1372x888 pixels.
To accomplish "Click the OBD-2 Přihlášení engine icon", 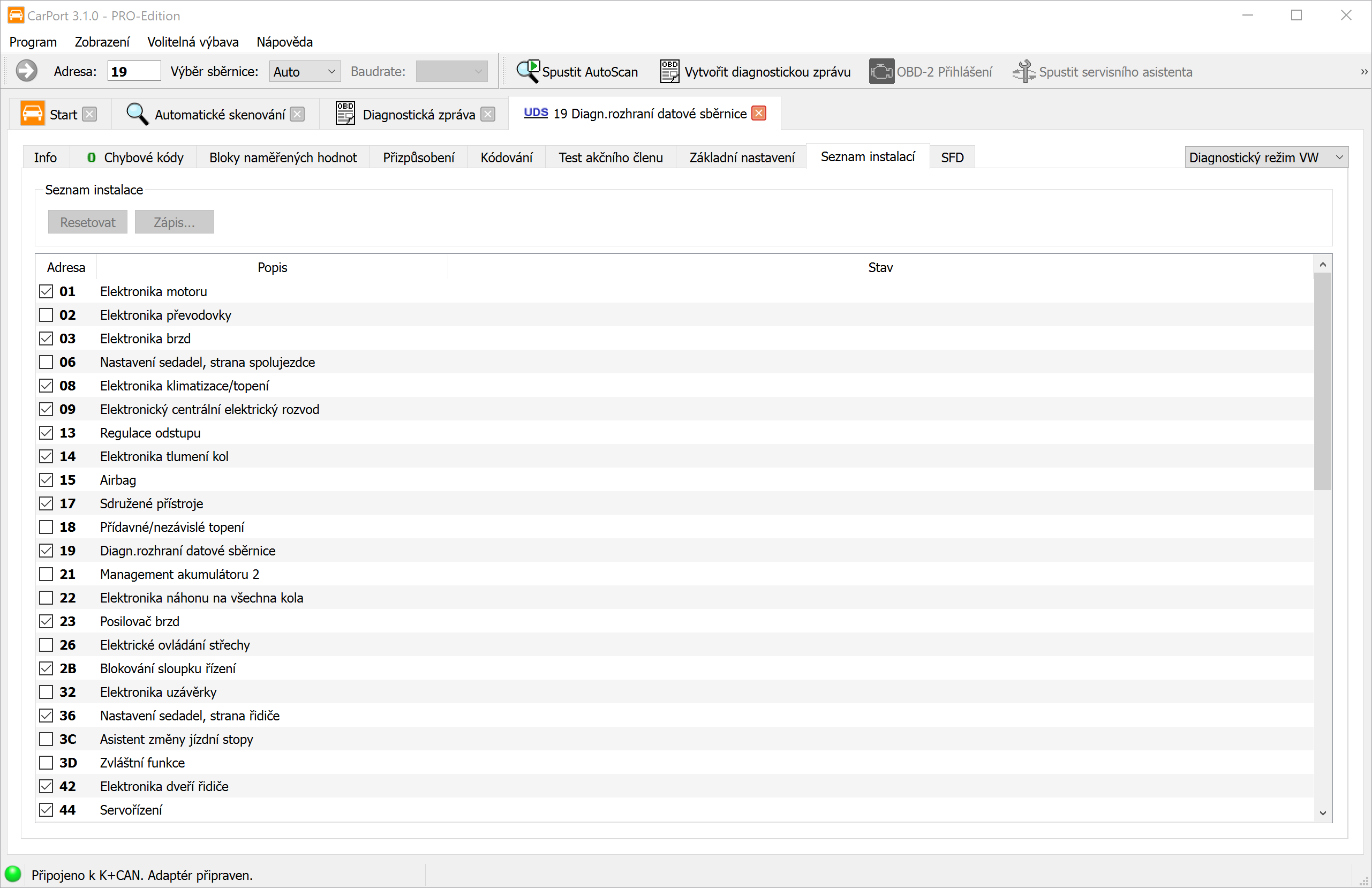I will click(881, 72).
